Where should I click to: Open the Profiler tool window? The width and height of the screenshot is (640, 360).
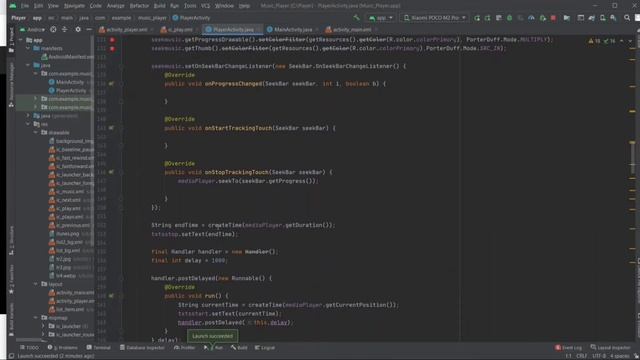(184, 347)
